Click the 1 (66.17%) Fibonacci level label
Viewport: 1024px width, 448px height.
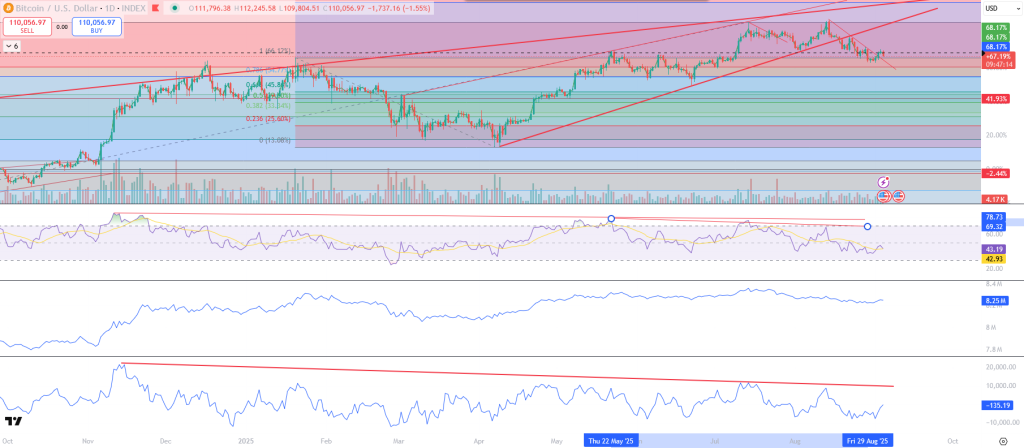pos(276,51)
